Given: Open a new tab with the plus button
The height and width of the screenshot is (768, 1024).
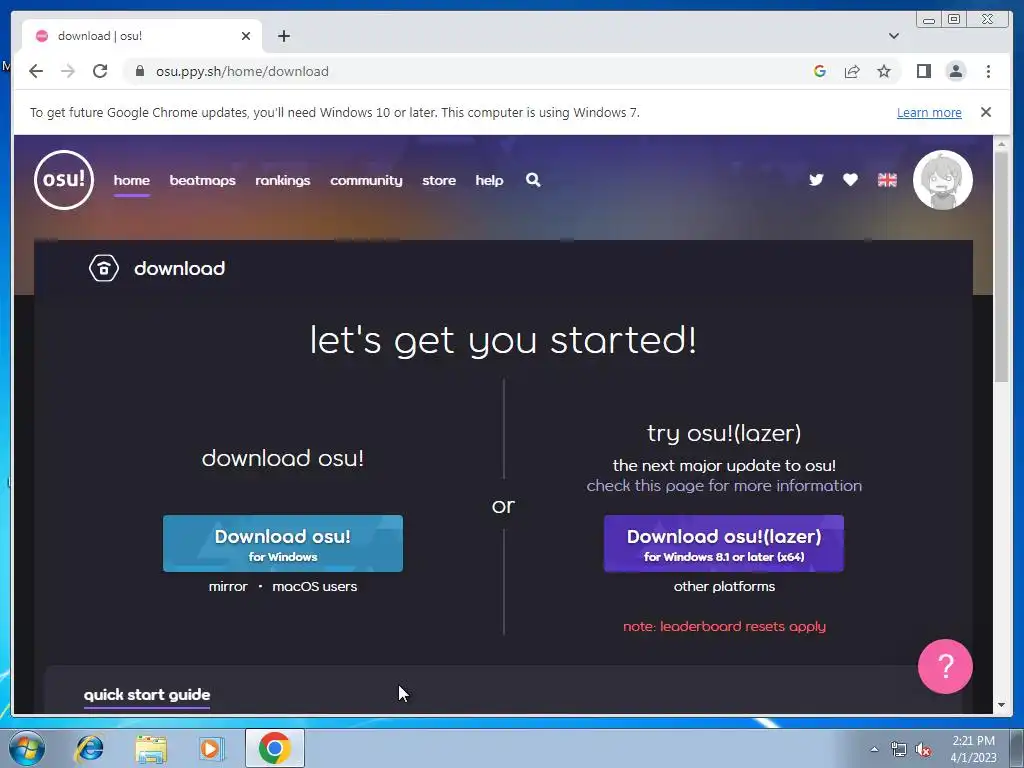Looking at the screenshot, I should pos(283,36).
